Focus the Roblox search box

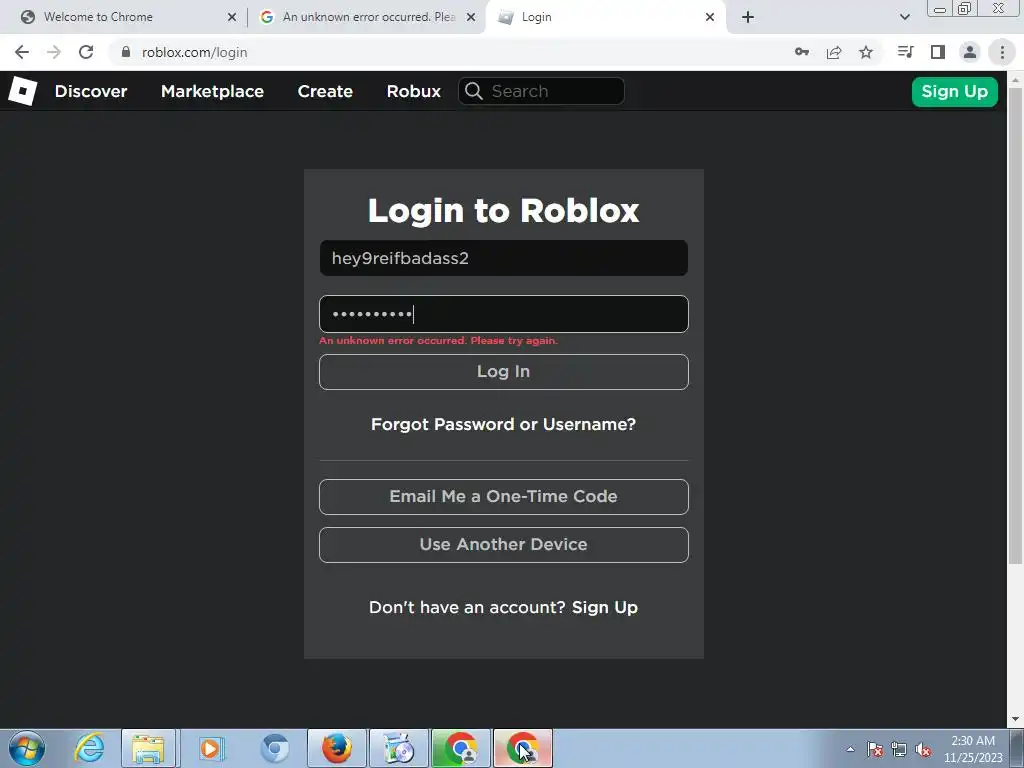pyautogui.click(x=541, y=91)
